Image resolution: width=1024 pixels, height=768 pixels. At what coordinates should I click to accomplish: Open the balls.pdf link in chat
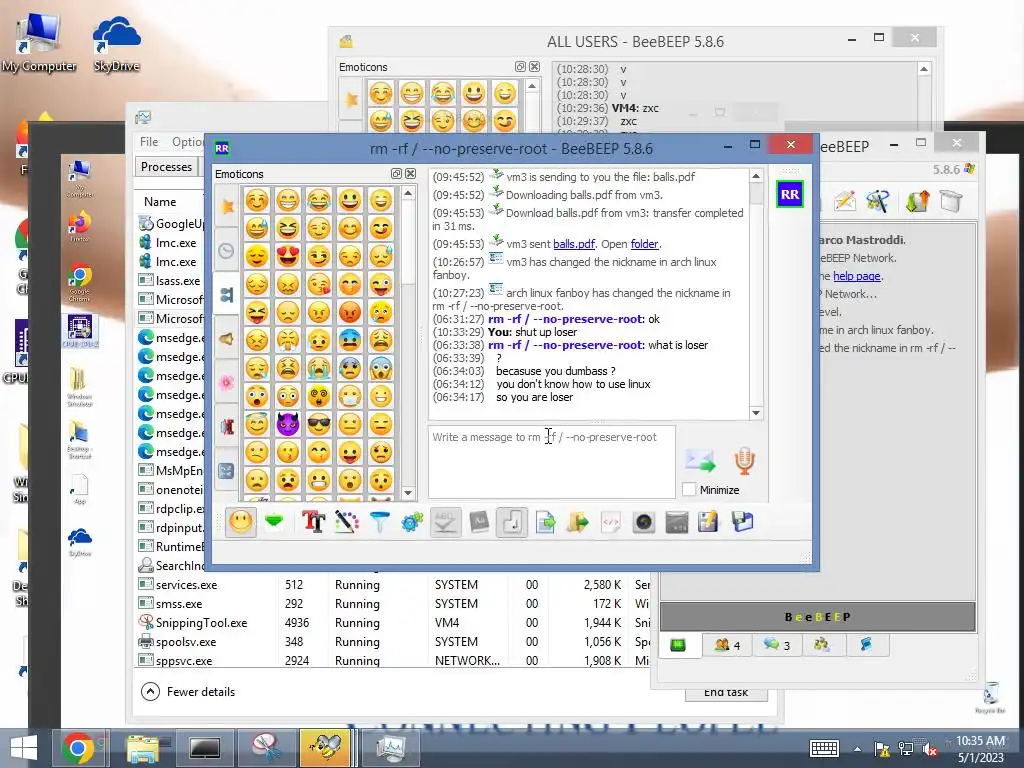[574, 244]
